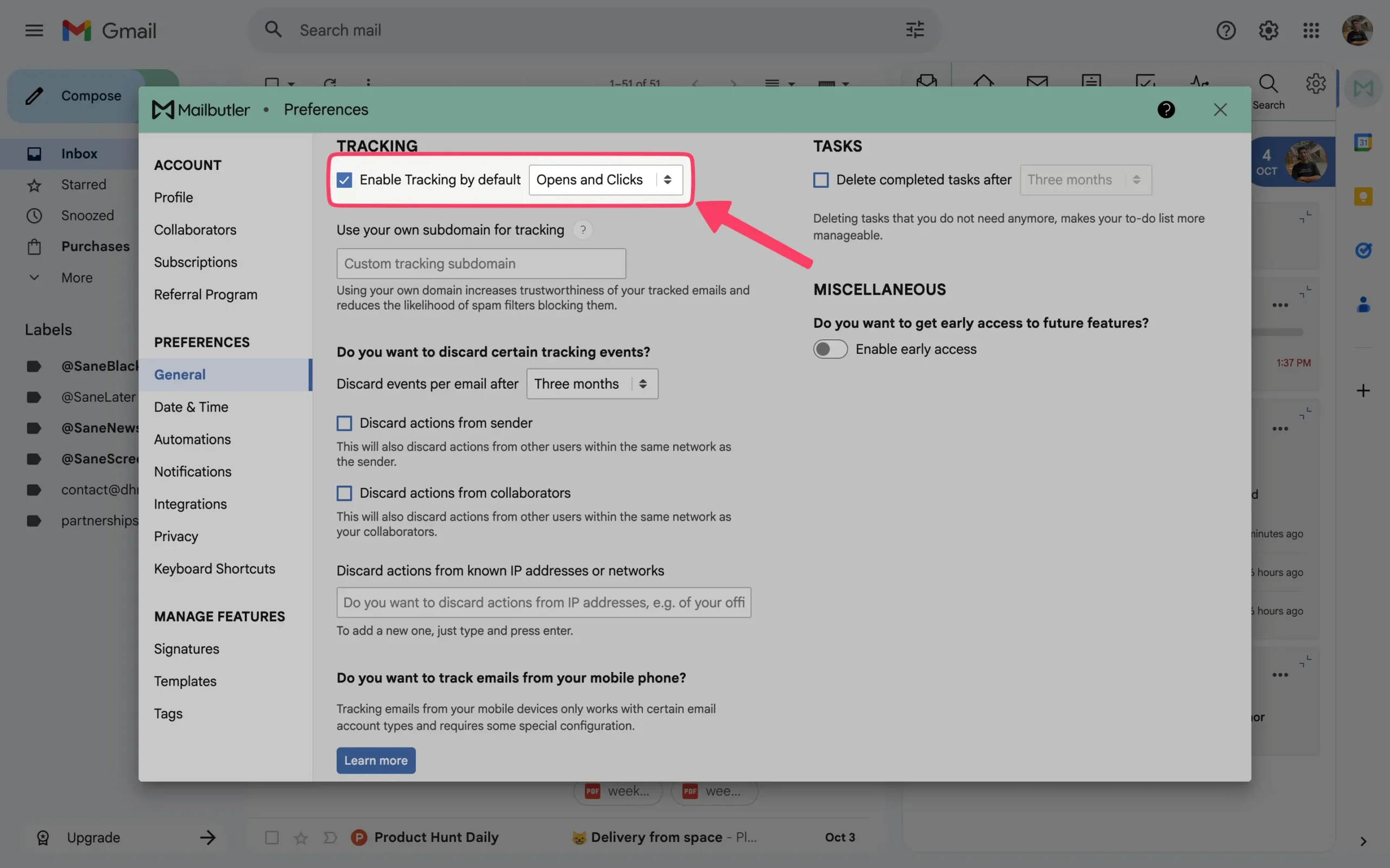Open Discard events Three months dropdown
Screen dimensions: 1390x868
pos(591,383)
